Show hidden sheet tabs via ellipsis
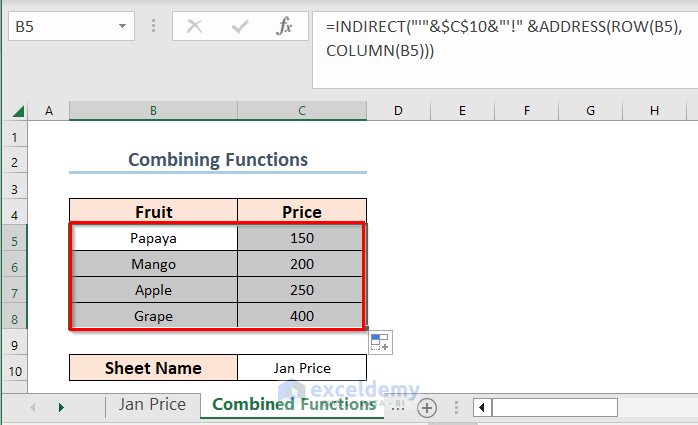 398,407
